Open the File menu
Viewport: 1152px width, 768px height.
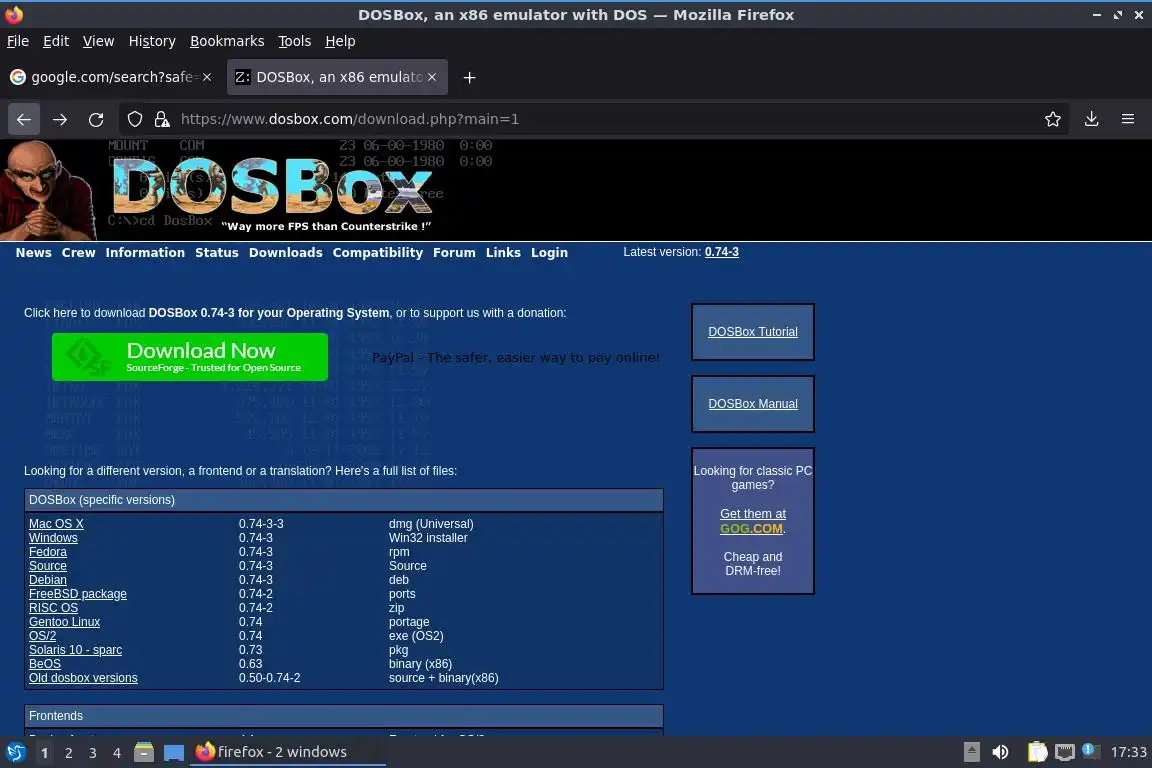18,41
